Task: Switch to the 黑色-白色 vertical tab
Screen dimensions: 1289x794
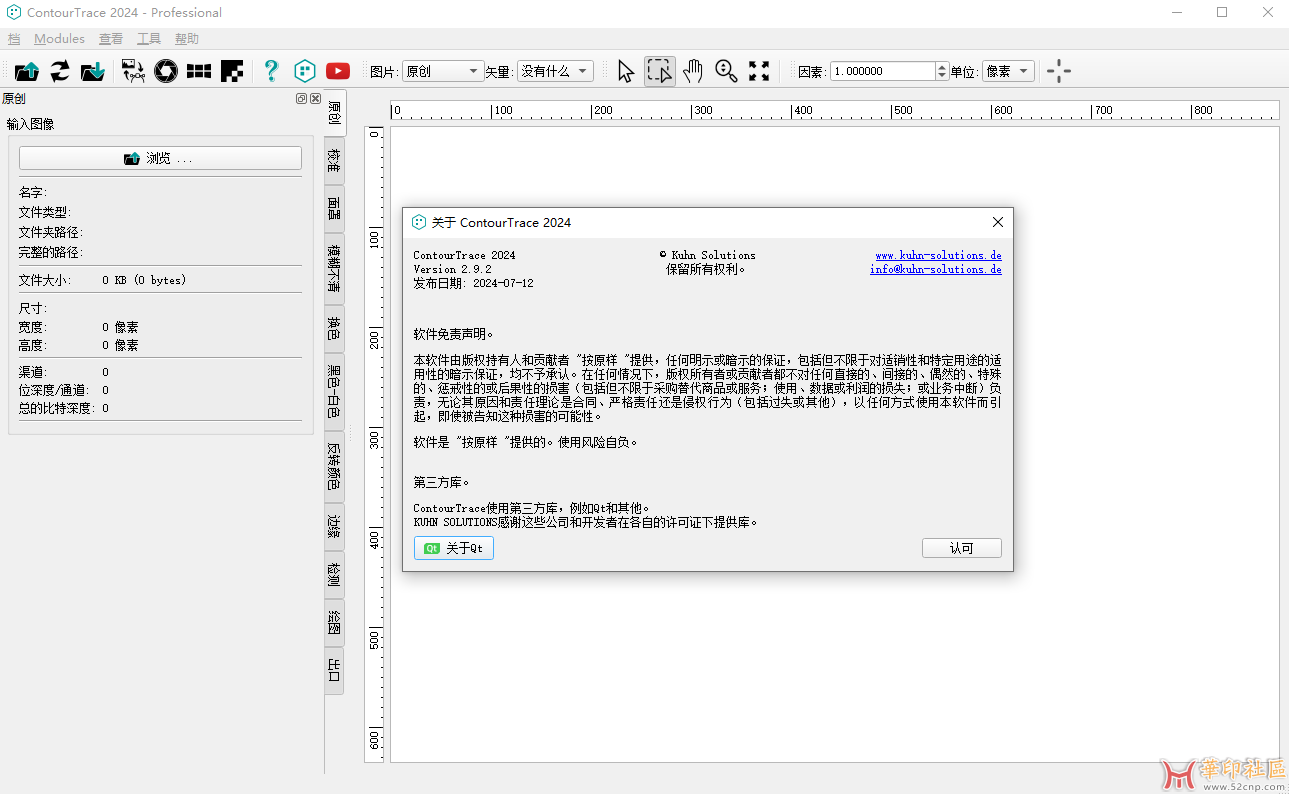Action: click(x=334, y=391)
